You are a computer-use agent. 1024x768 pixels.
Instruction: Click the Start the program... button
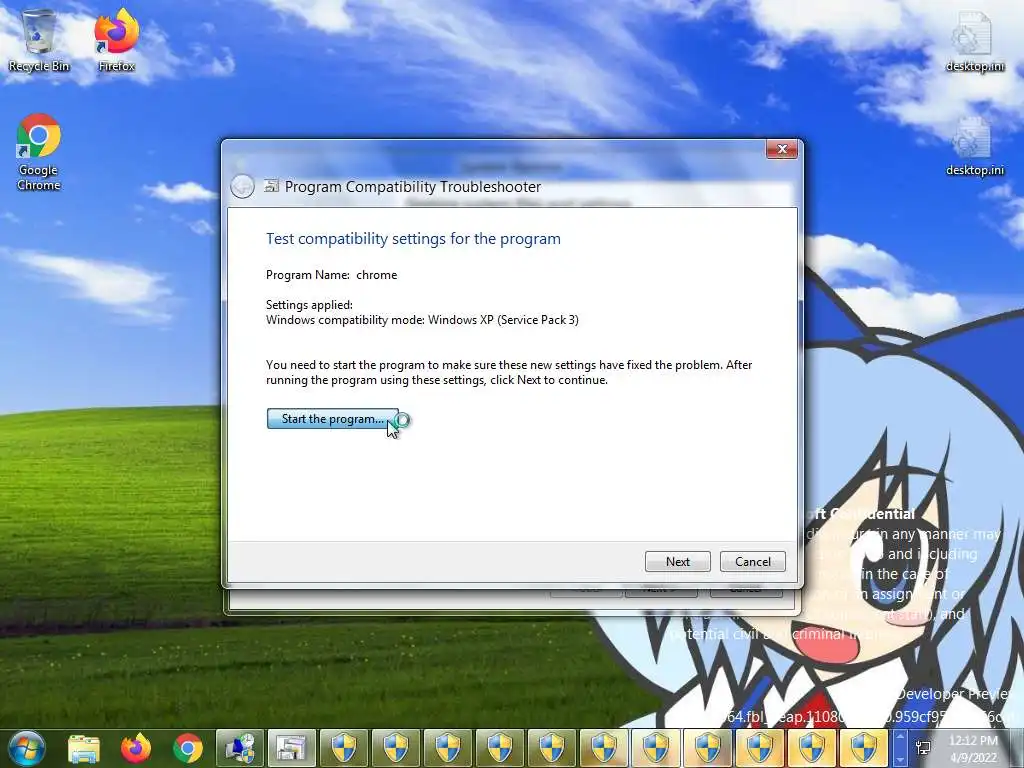pyautogui.click(x=332, y=419)
